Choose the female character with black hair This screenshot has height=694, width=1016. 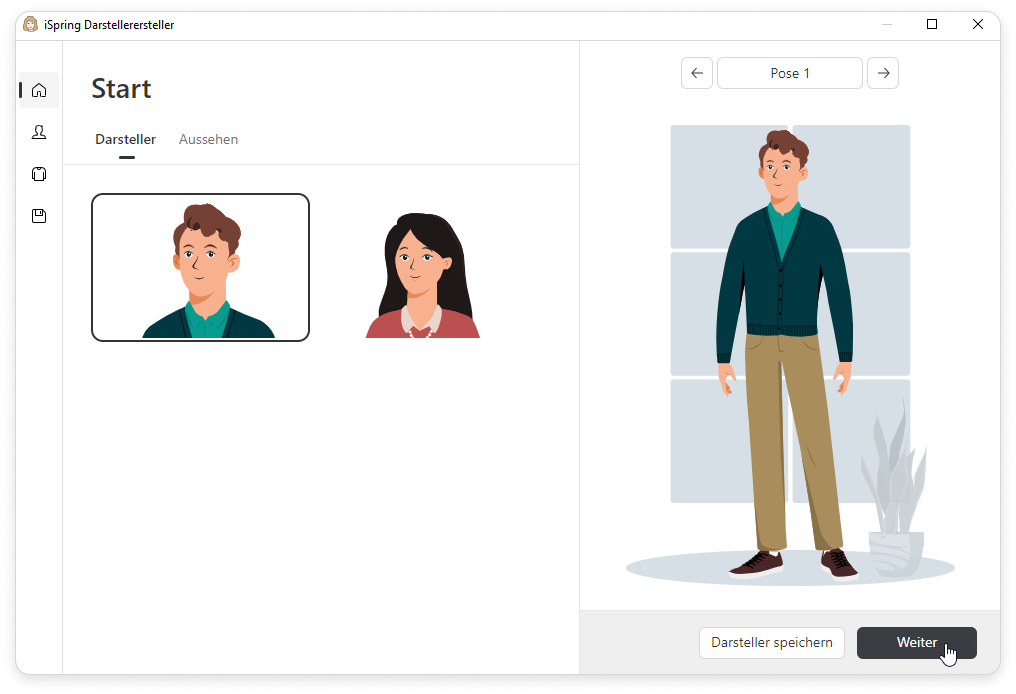tap(422, 275)
